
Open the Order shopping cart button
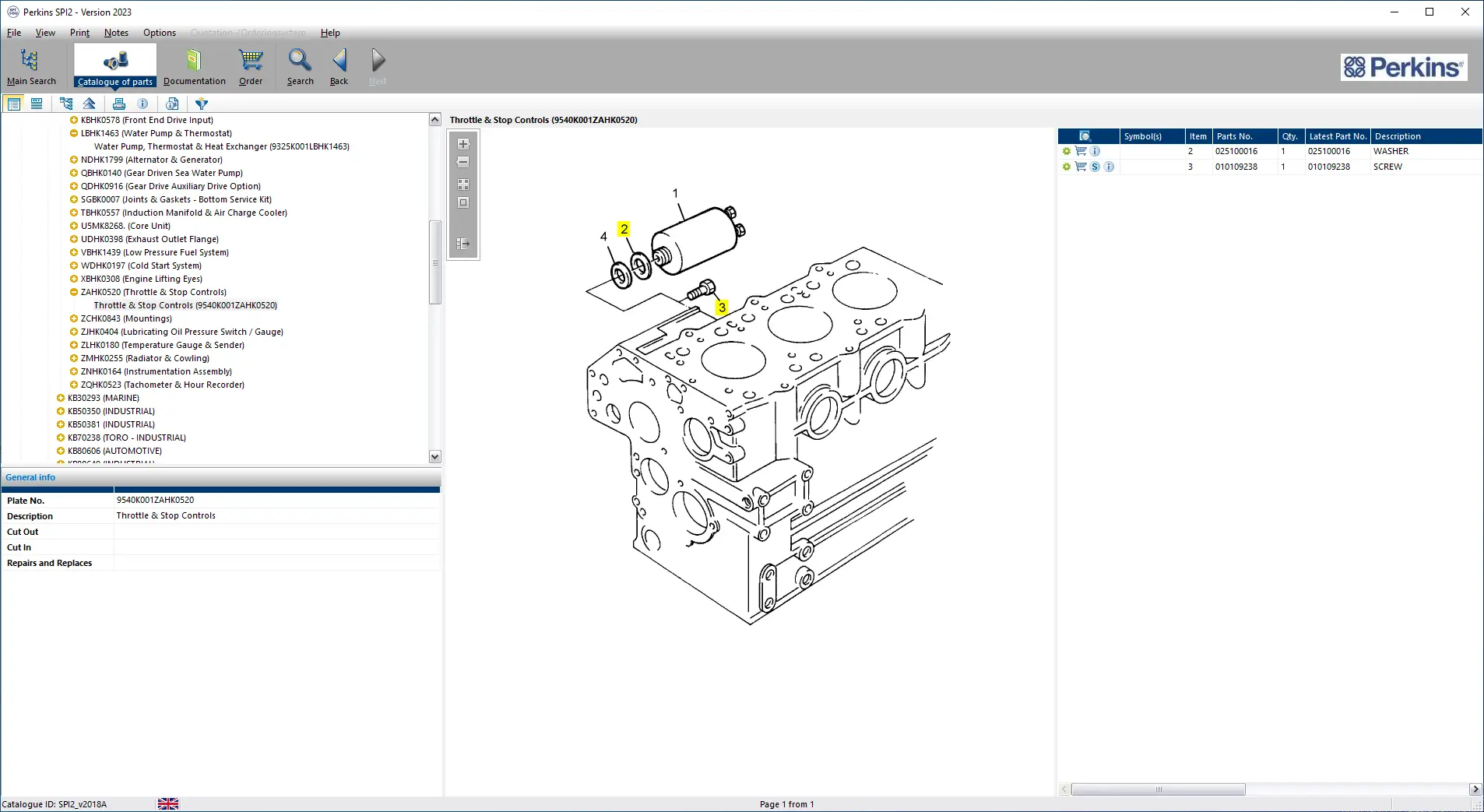(251, 66)
